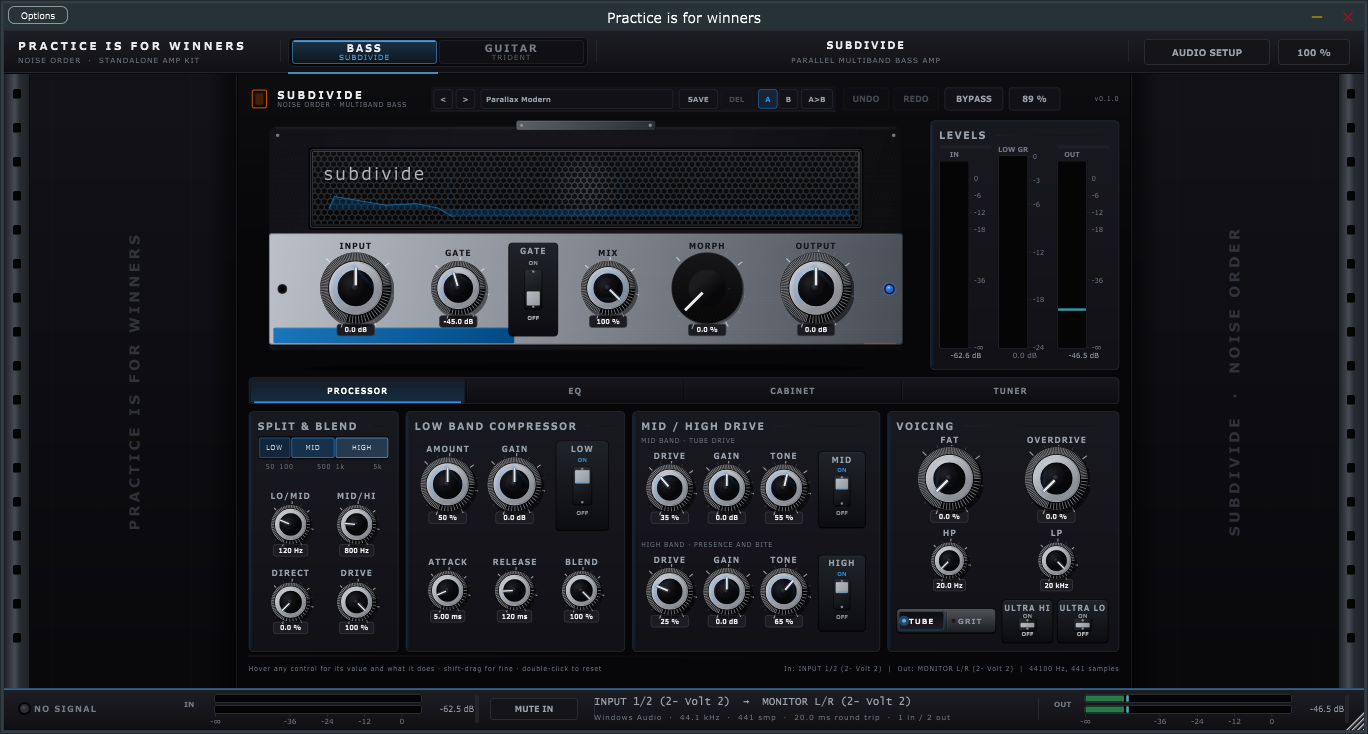
Task: Click the compressor BLEND knob
Action: 581,591
